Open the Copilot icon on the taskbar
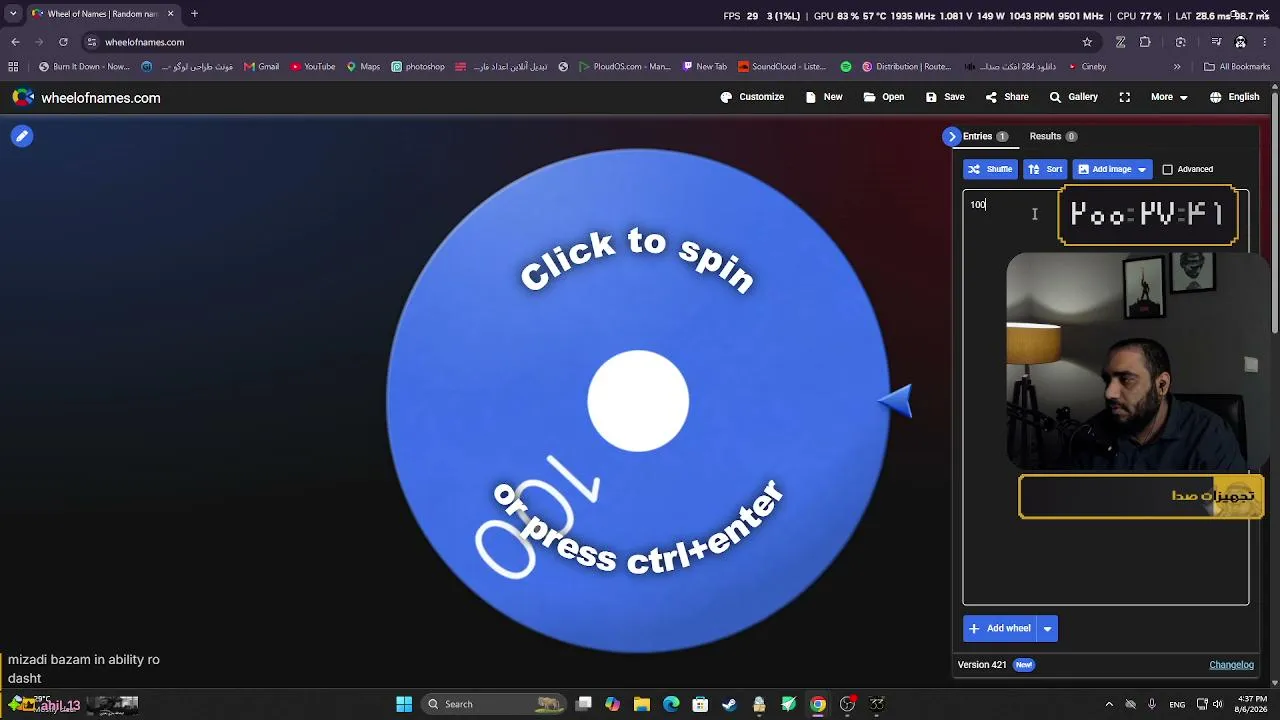Viewport: 1280px width, 720px height. (612, 704)
